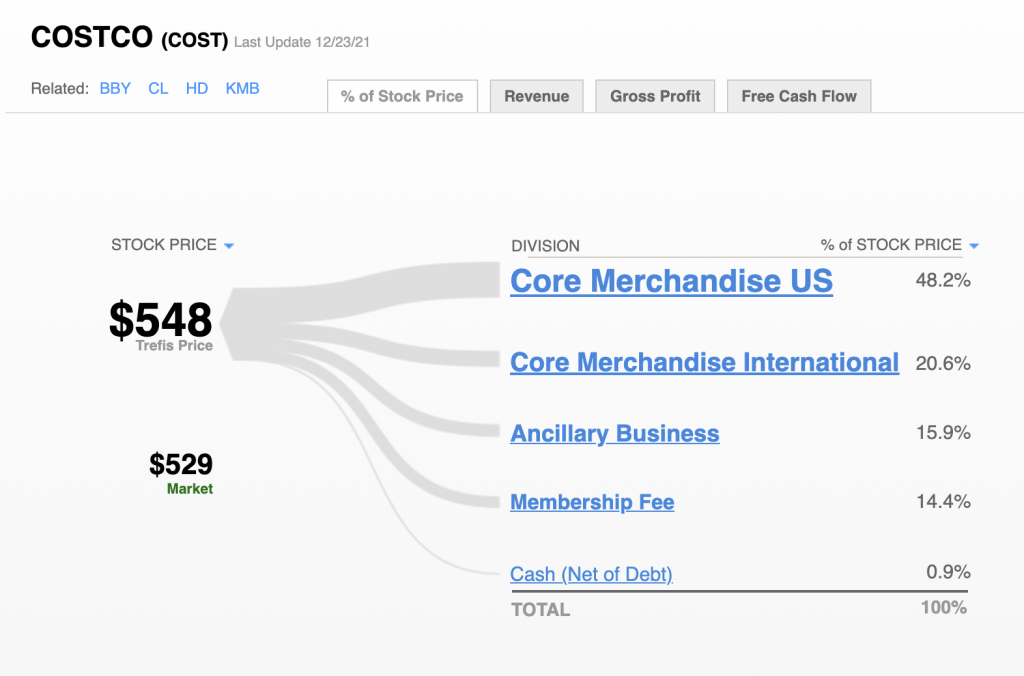Open the related CL stock page

point(158,88)
